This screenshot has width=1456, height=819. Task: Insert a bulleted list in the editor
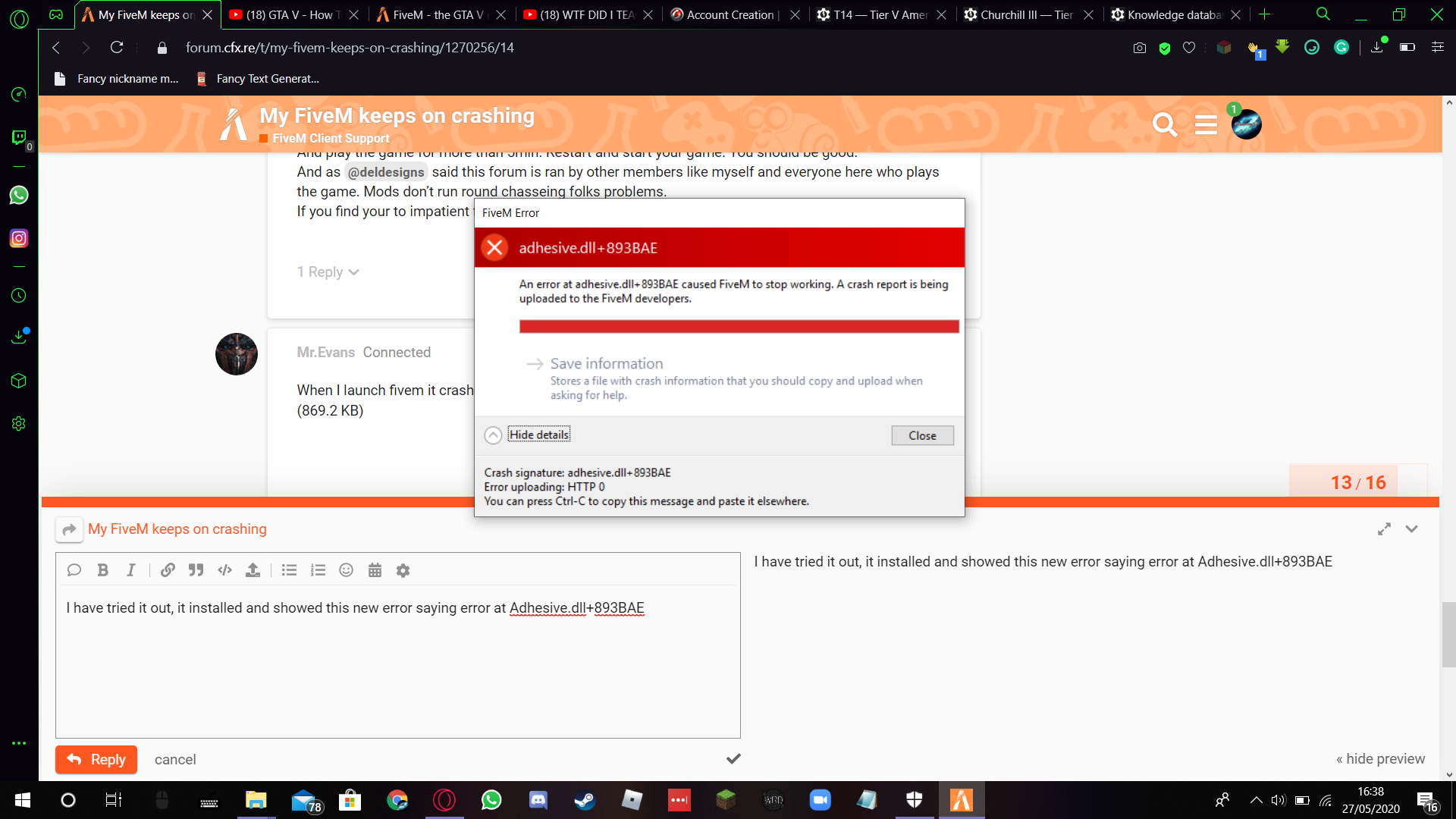point(289,570)
